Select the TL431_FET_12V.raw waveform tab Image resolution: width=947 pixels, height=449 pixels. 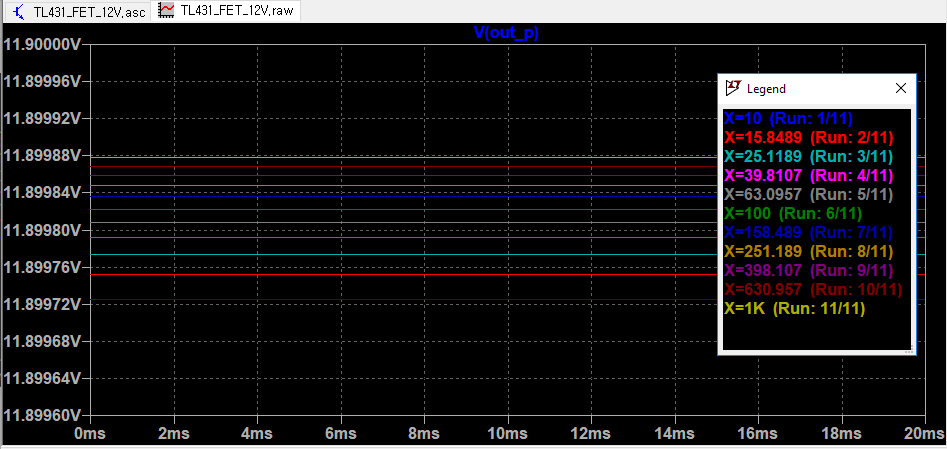(x=226, y=11)
